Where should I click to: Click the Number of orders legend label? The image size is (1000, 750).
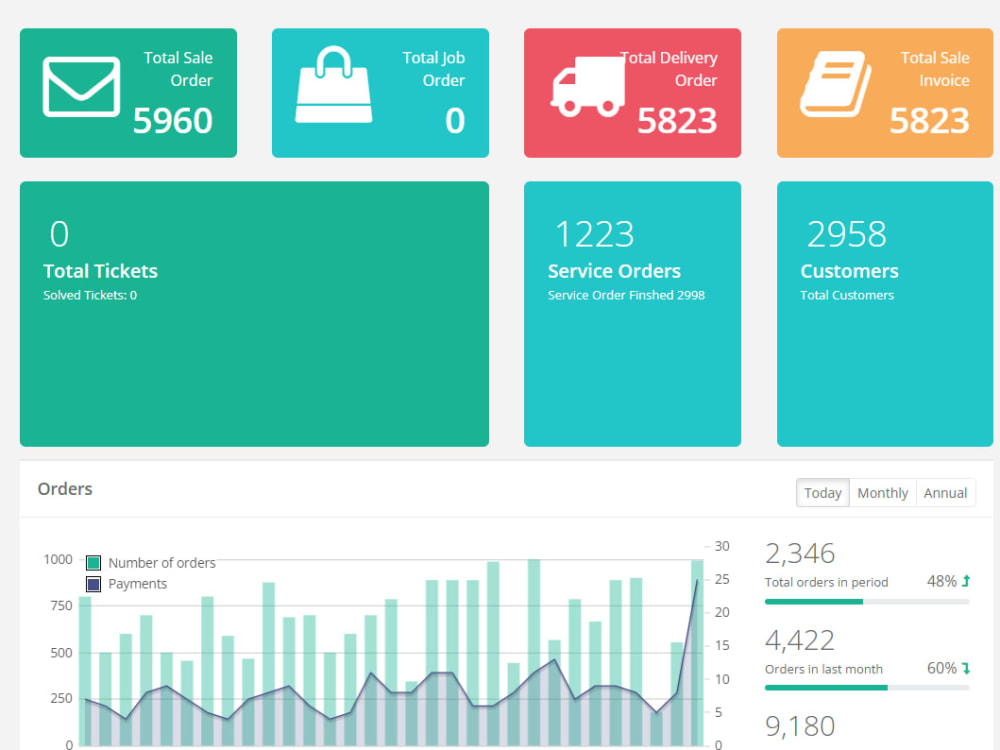pyautogui.click(x=162, y=562)
